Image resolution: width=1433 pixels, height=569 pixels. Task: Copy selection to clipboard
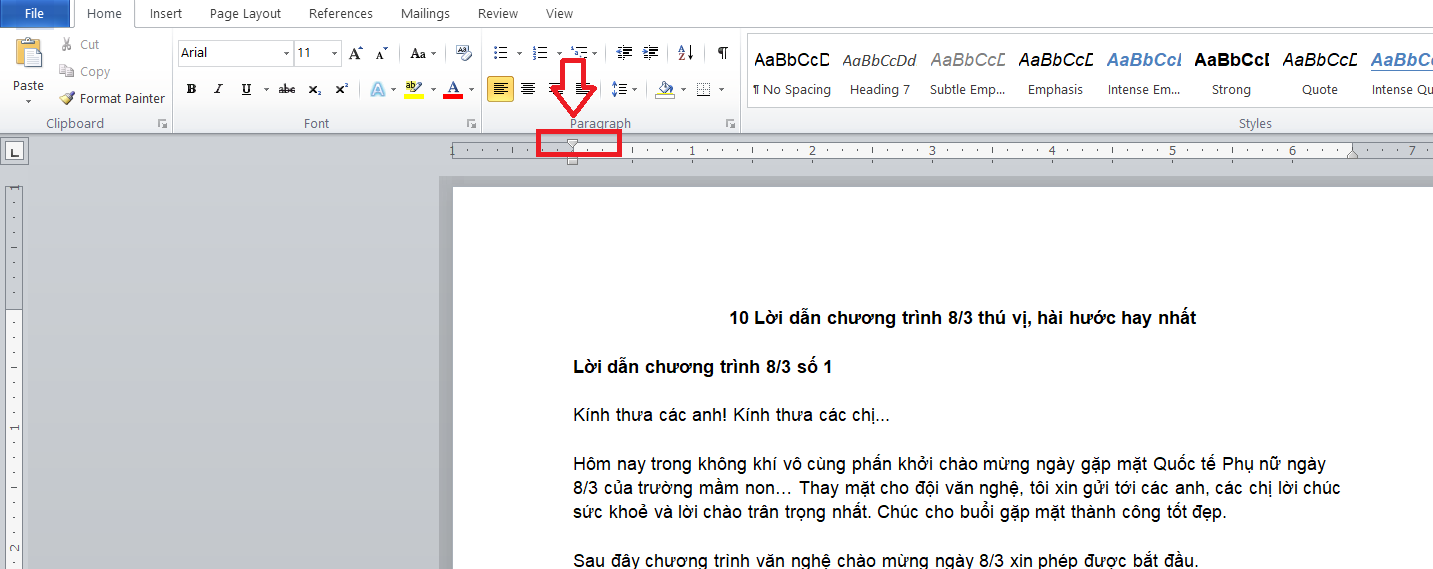pos(84,71)
